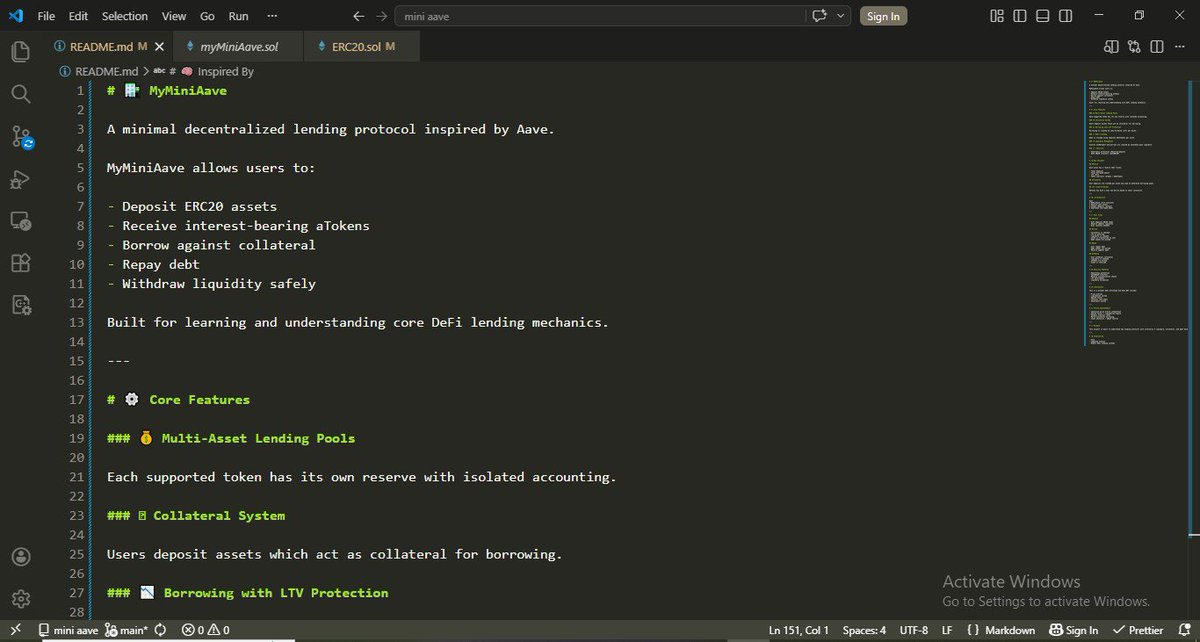
Task: Open the Search view
Action: point(21,94)
